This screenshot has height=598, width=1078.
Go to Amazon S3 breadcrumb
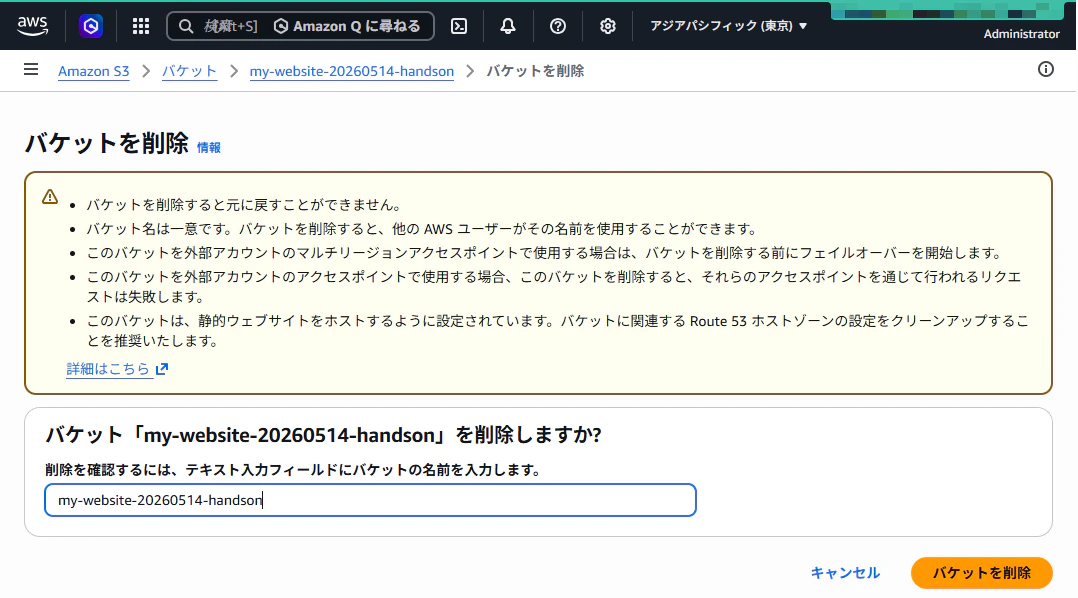94,71
